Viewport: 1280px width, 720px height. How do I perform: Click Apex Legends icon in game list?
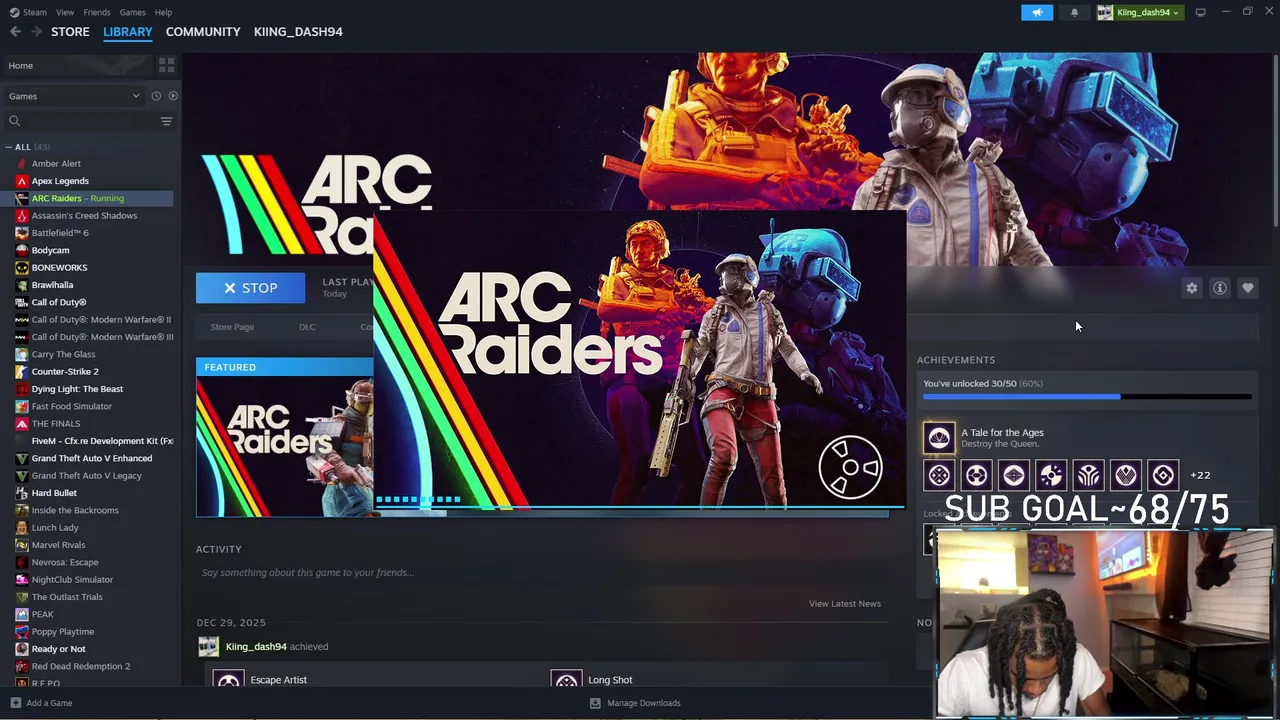[x=22, y=181]
